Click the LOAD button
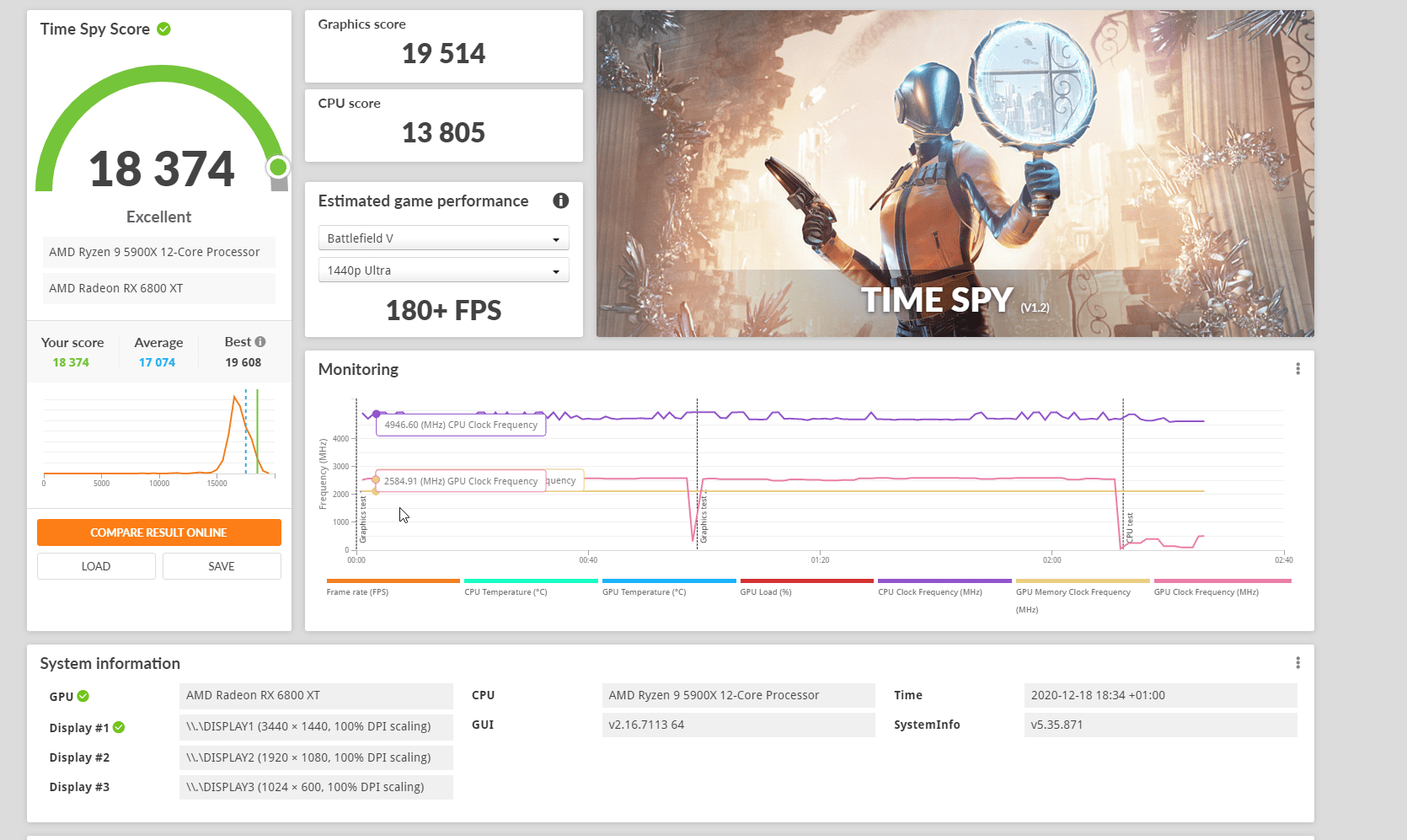This screenshot has width=1407, height=840. pos(96,566)
